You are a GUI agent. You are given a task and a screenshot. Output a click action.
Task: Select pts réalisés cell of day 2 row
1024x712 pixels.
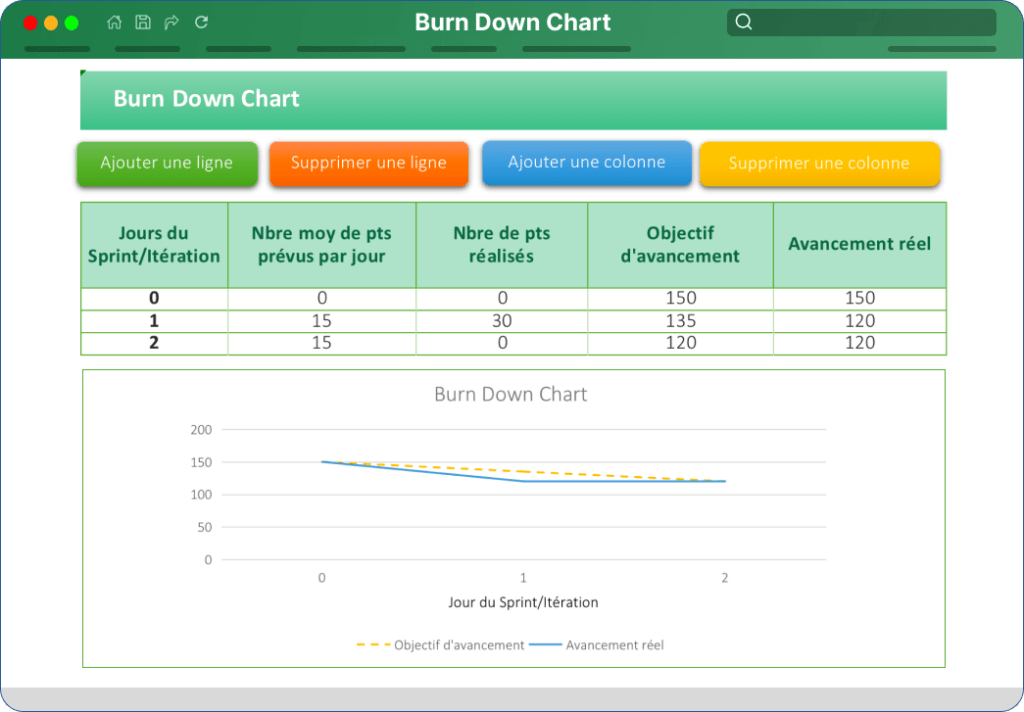(502, 344)
